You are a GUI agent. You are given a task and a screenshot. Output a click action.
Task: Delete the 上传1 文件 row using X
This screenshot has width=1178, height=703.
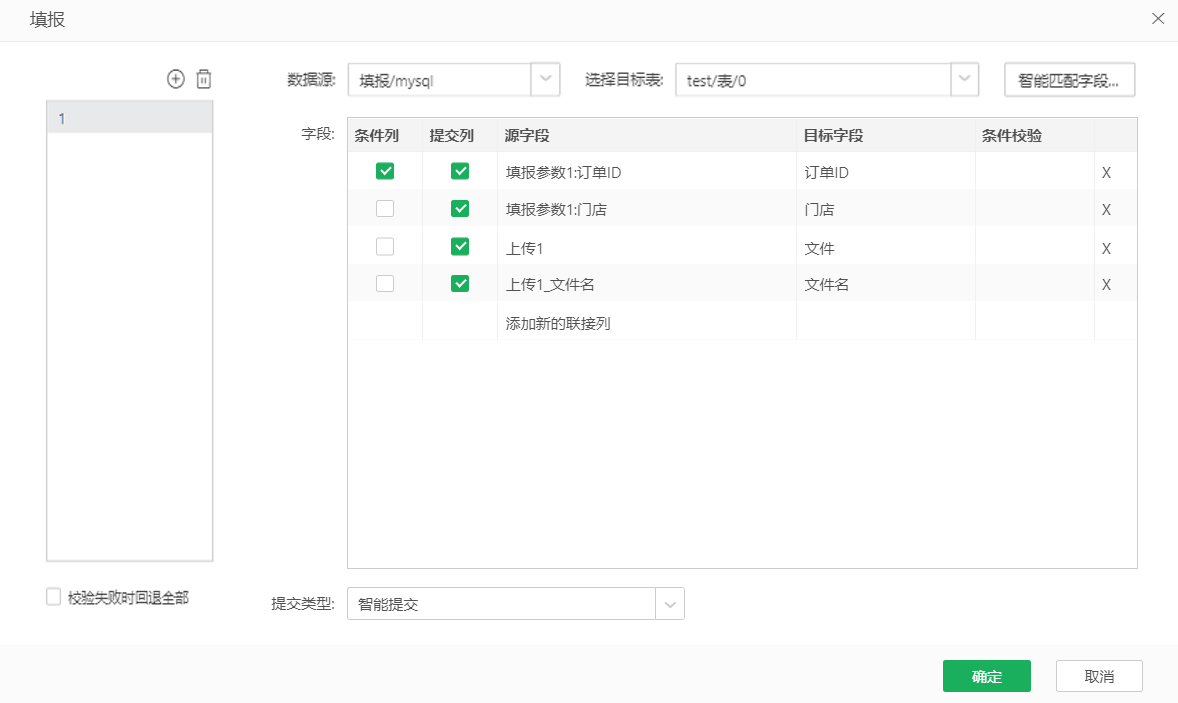tap(1106, 247)
